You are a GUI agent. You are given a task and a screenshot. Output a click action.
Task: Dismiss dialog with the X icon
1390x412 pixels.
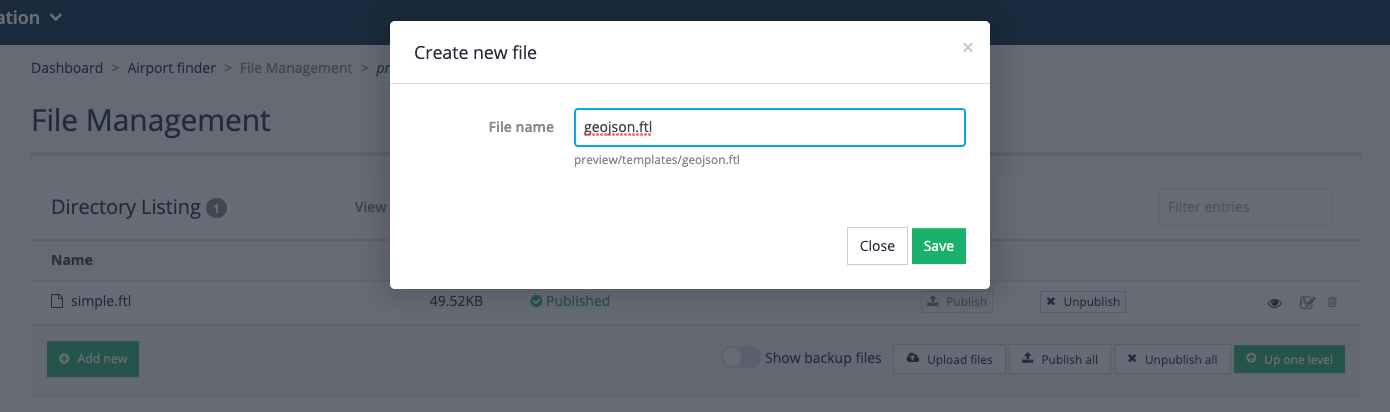[x=967, y=47]
